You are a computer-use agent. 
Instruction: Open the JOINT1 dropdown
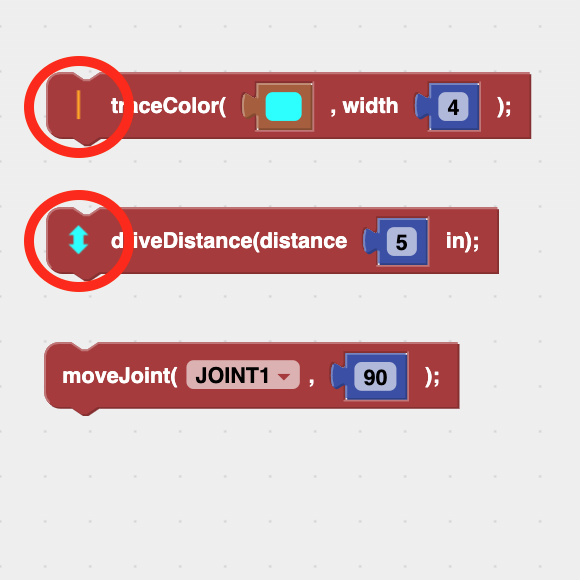[243, 375]
